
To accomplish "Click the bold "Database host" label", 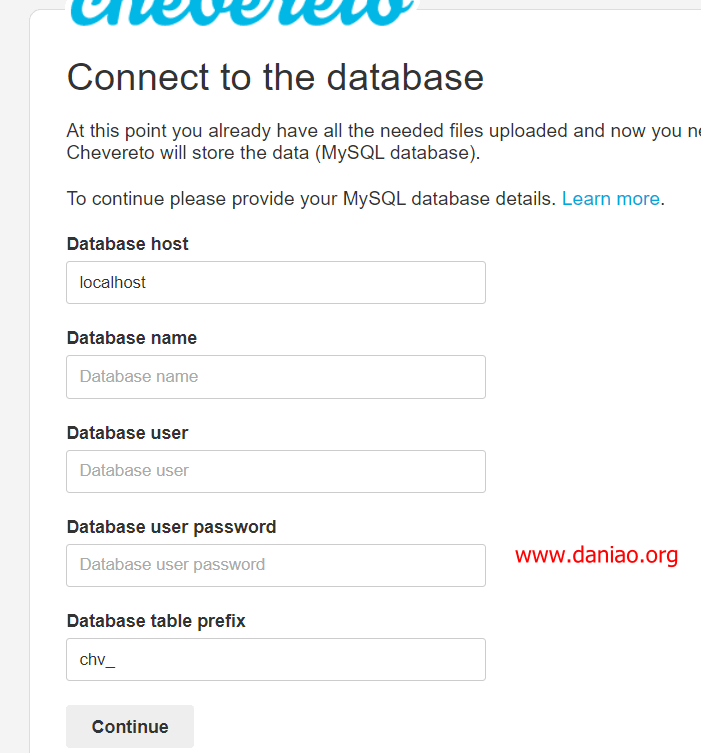I will [128, 244].
